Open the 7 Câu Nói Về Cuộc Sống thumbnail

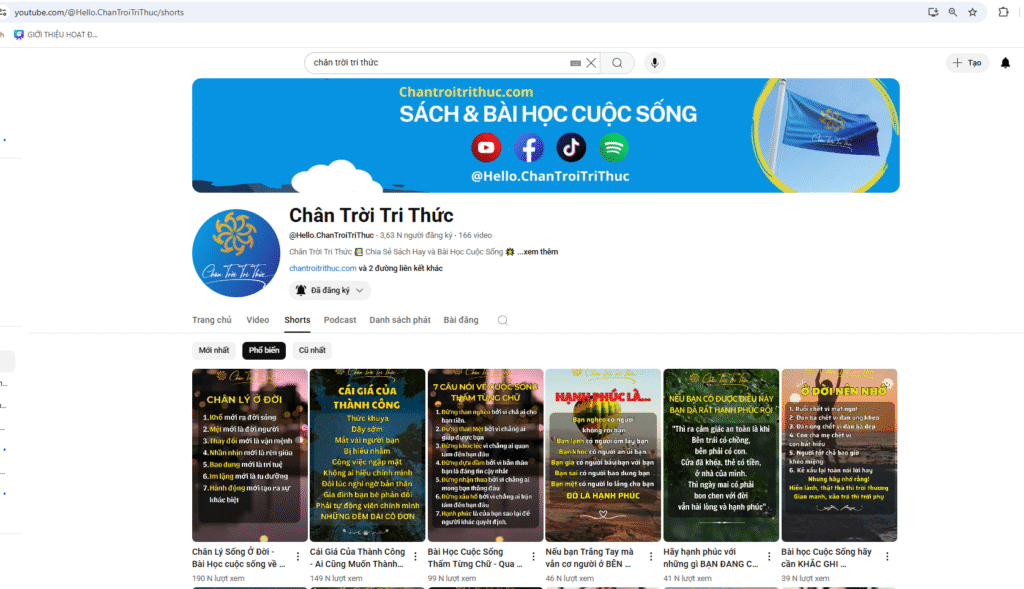click(485, 455)
